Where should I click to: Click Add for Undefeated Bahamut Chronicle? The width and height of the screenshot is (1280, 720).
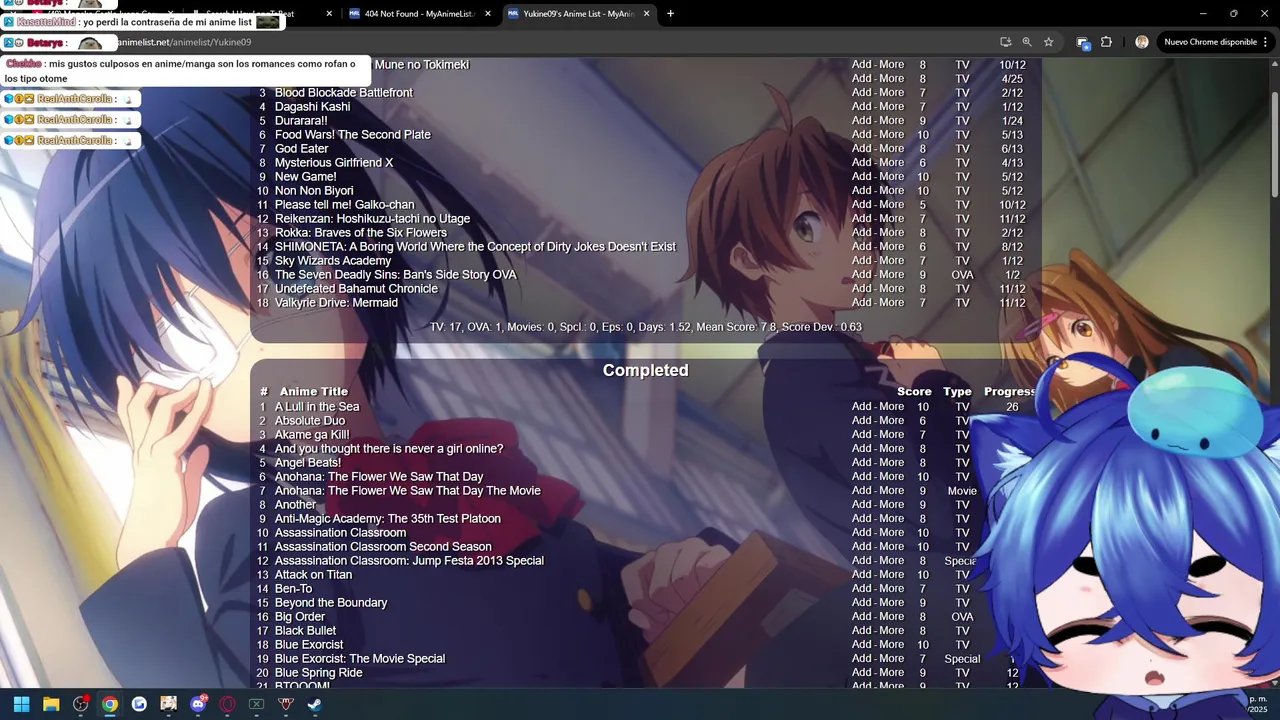[862, 289]
